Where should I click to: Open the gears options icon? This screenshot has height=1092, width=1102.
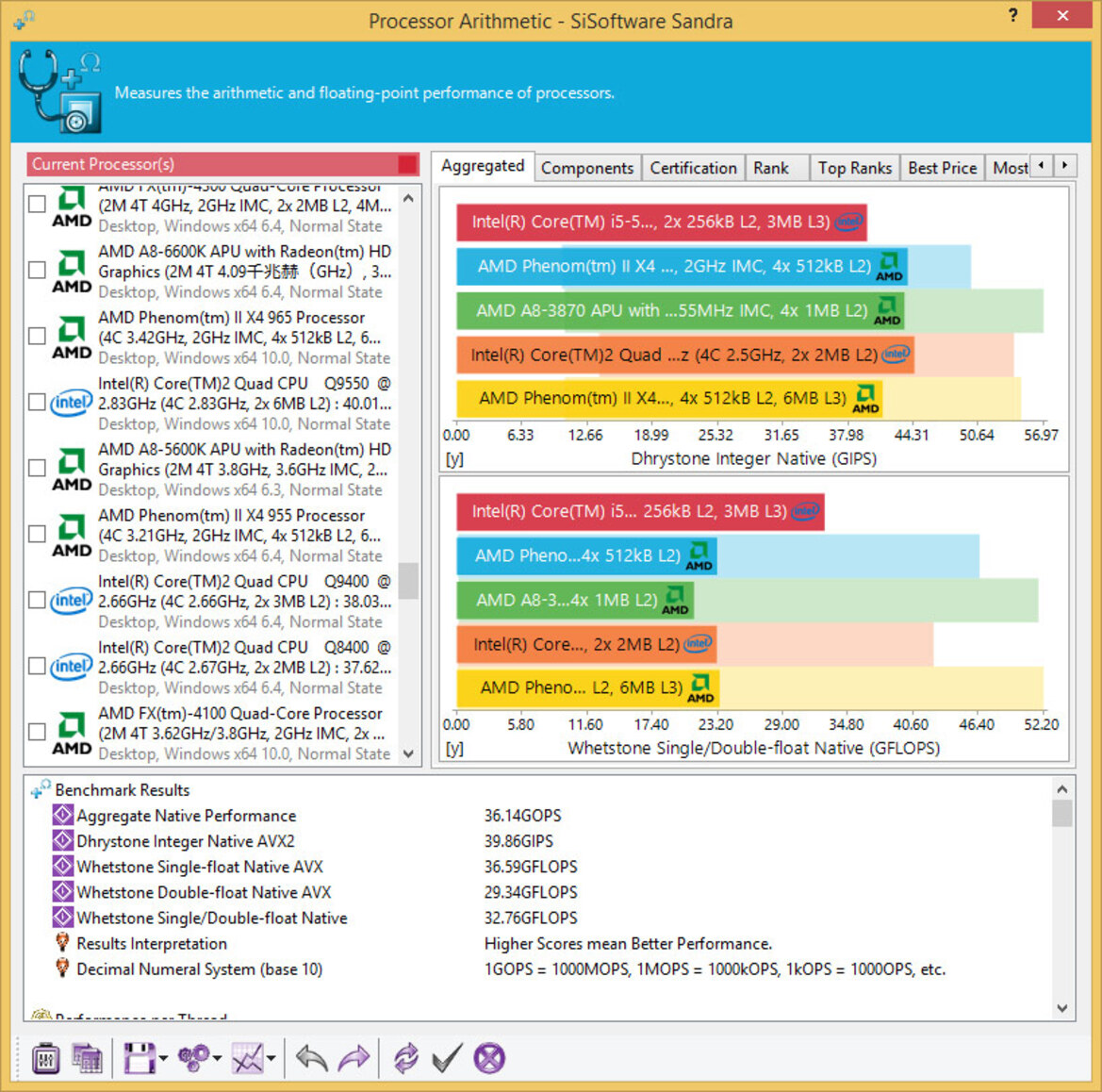(193, 1057)
